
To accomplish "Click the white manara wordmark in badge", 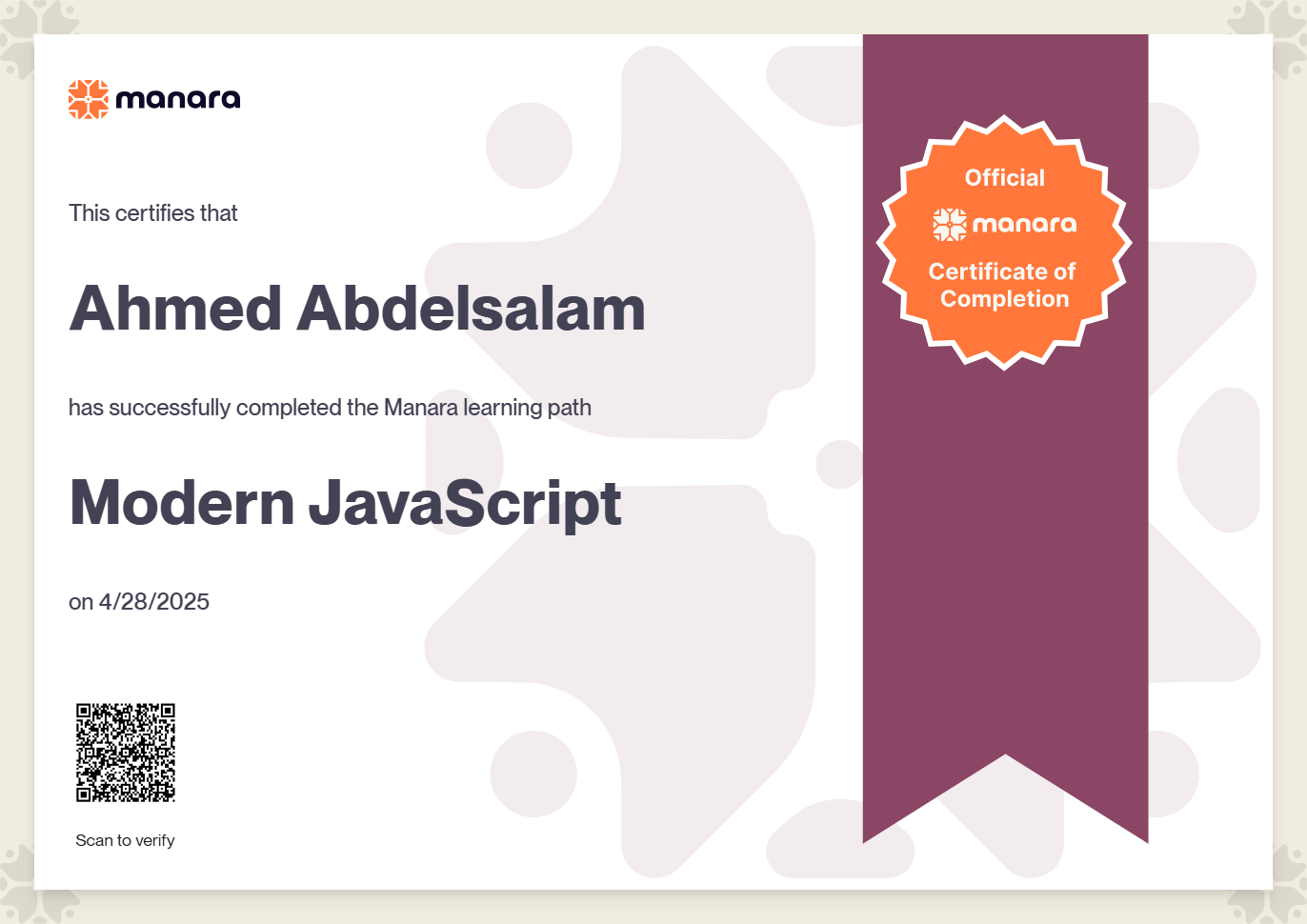I will tap(1024, 225).
